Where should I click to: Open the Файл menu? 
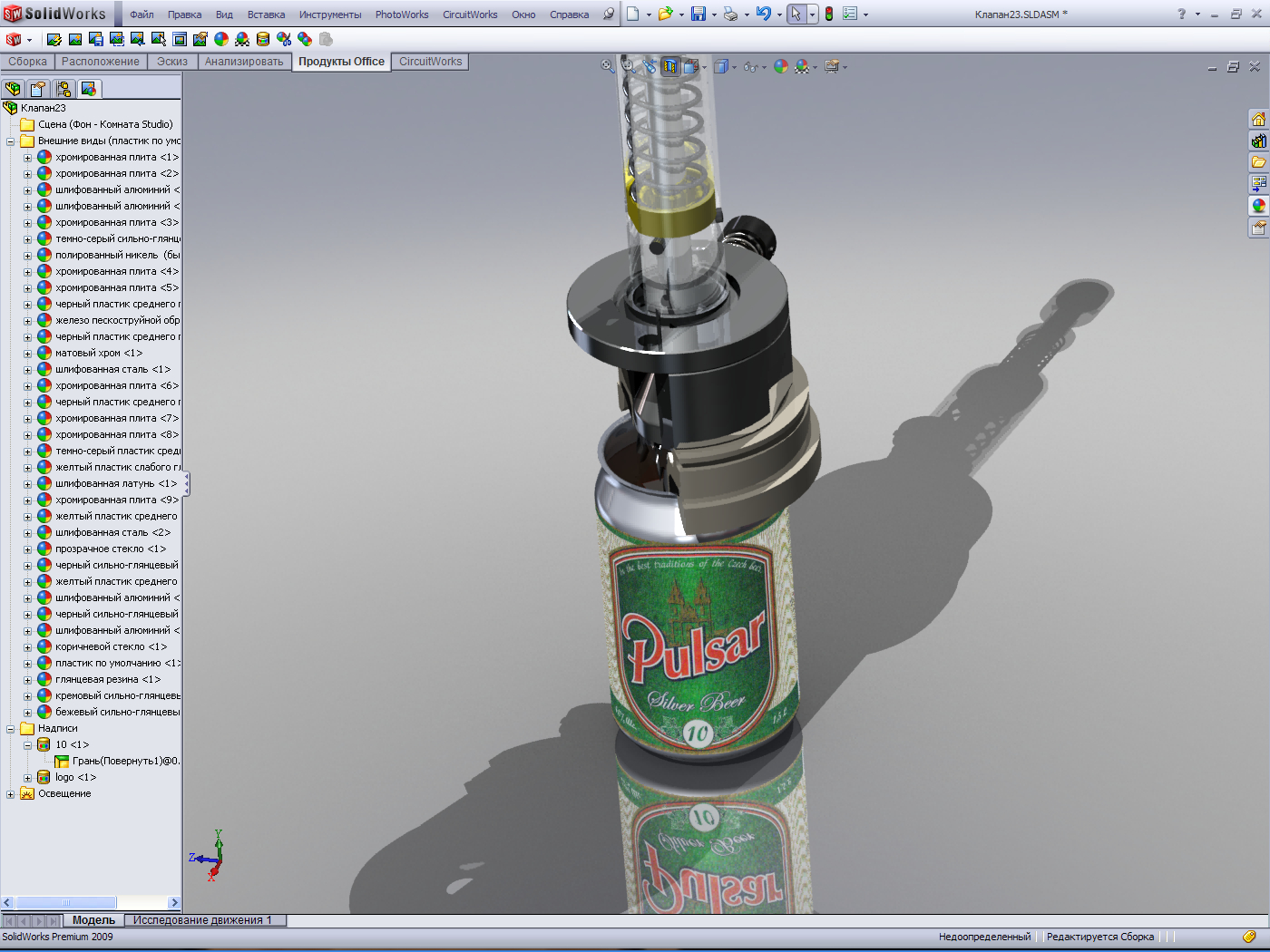(142, 15)
